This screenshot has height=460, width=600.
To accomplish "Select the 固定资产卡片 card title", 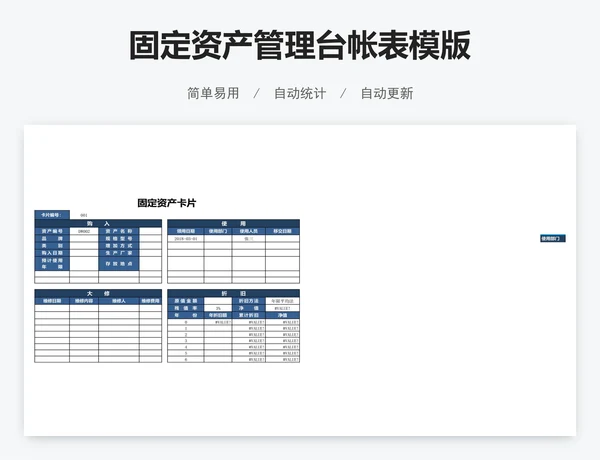I will pos(166,203).
